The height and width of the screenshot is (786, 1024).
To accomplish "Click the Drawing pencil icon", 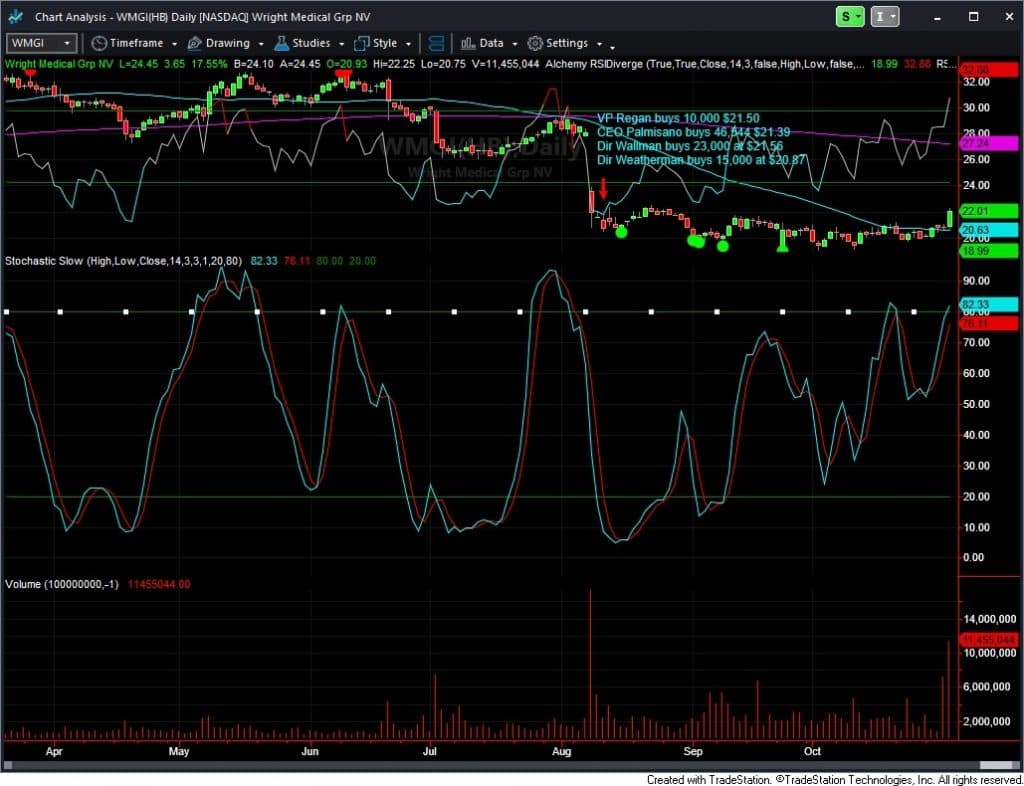I will (x=195, y=43).
